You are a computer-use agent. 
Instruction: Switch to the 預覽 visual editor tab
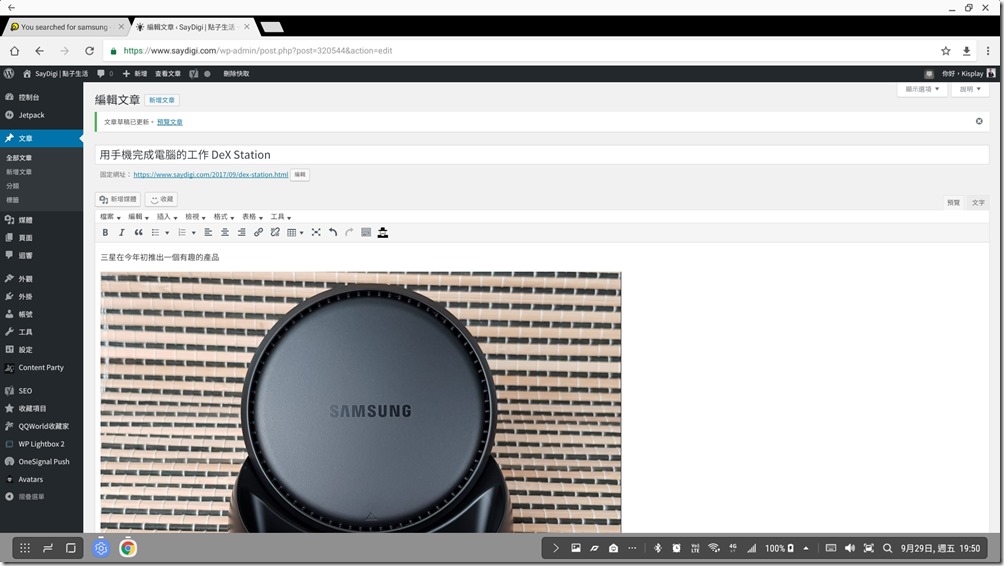coord(953,202)
